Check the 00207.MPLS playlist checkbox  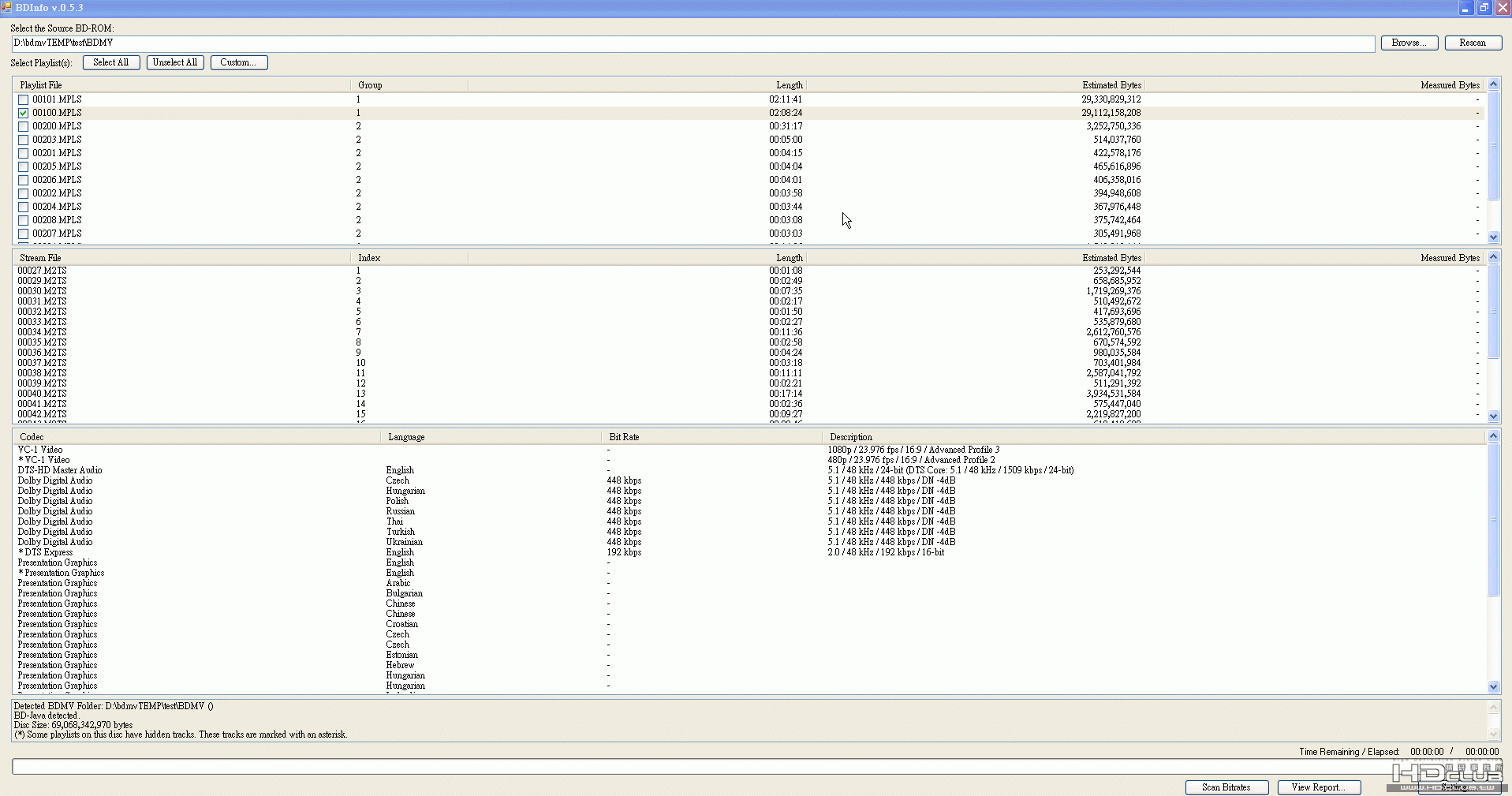[24, 234]
